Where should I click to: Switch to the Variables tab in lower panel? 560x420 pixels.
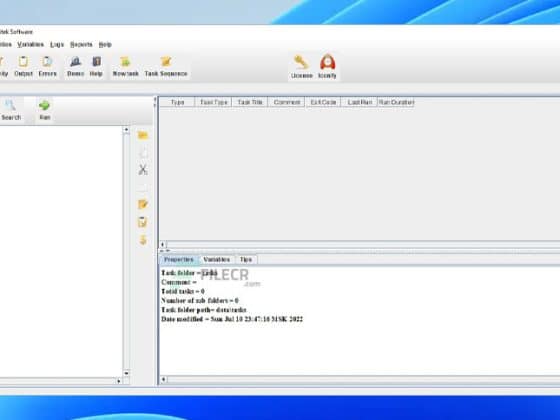coord(216,260)
